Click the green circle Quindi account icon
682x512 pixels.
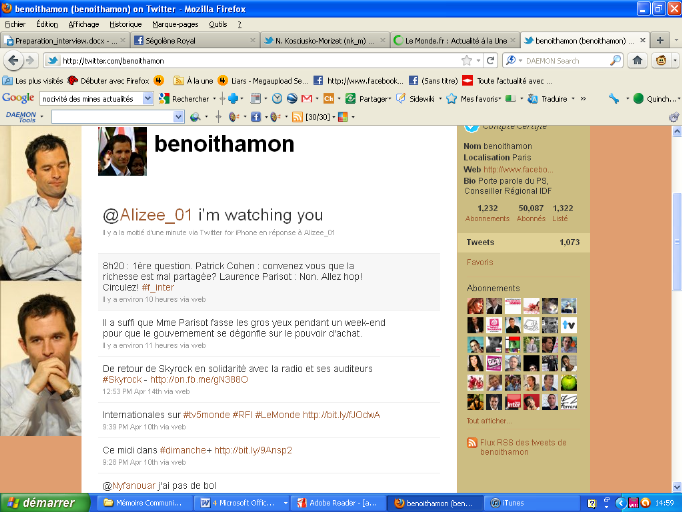click(x=638, y=99)
